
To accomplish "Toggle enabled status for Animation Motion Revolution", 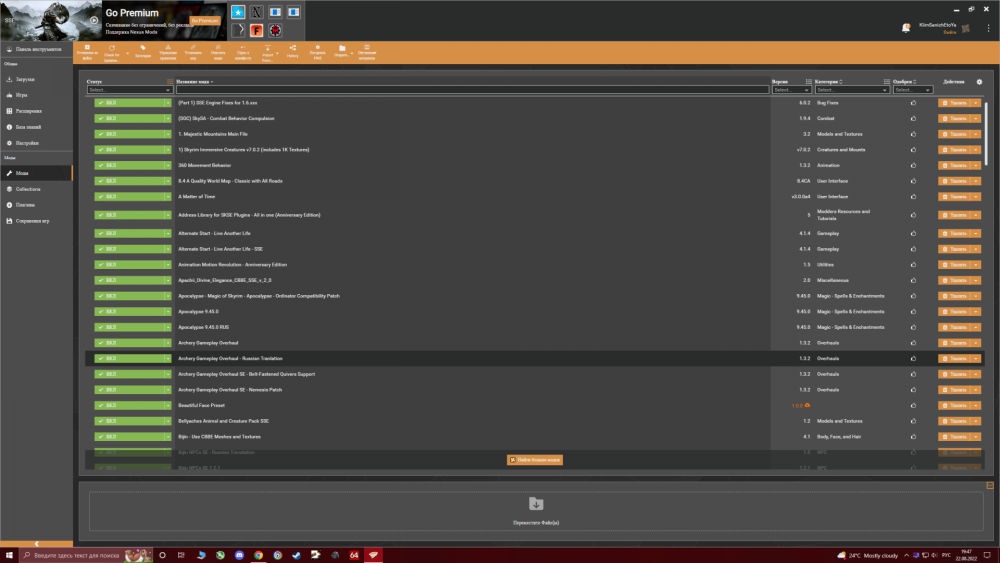I will click(129, 265).
